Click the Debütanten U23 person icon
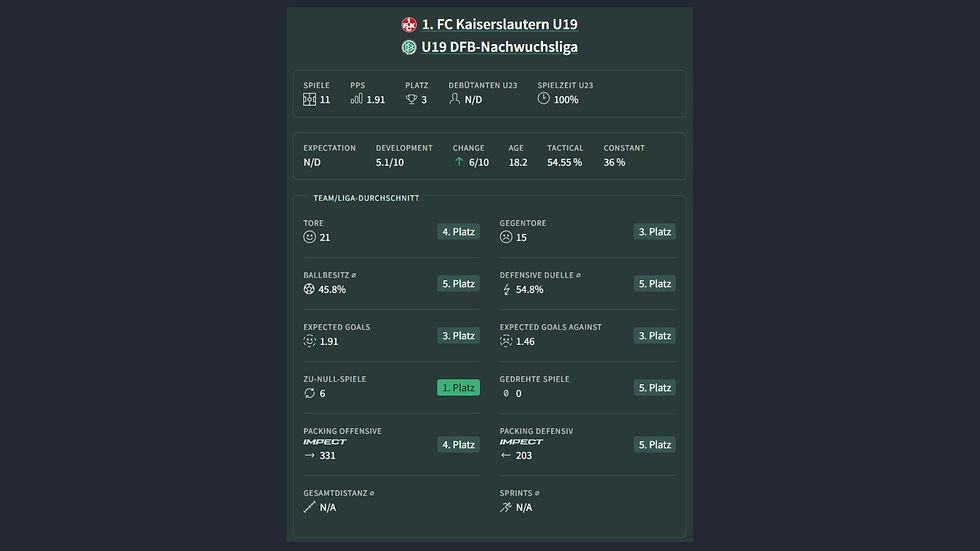Screen dimensions: 980x551 pyautogui.click(x=455, y=99)
